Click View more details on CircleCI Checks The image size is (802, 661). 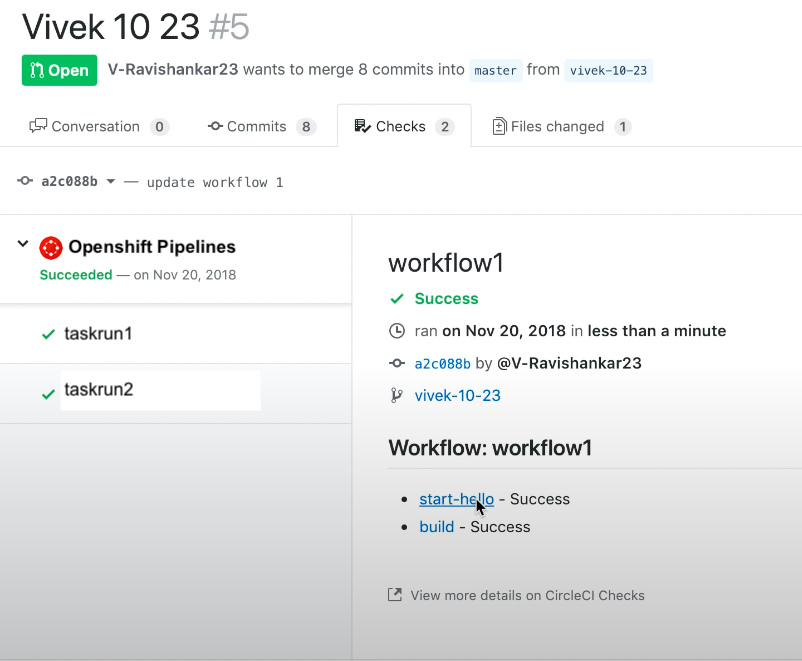click(527, 595)
